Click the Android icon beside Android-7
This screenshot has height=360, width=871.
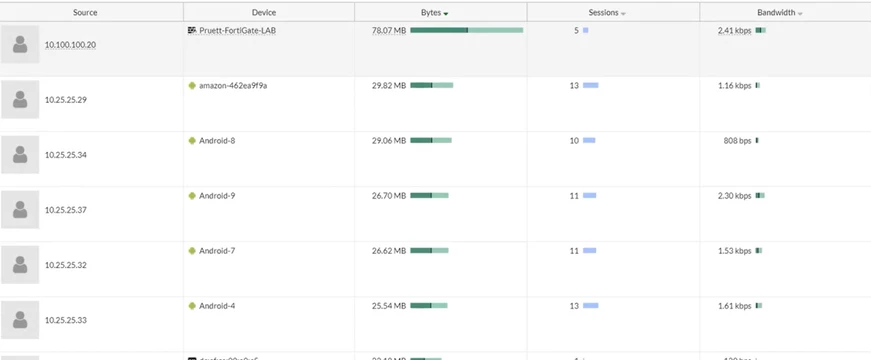coord(192,251)
